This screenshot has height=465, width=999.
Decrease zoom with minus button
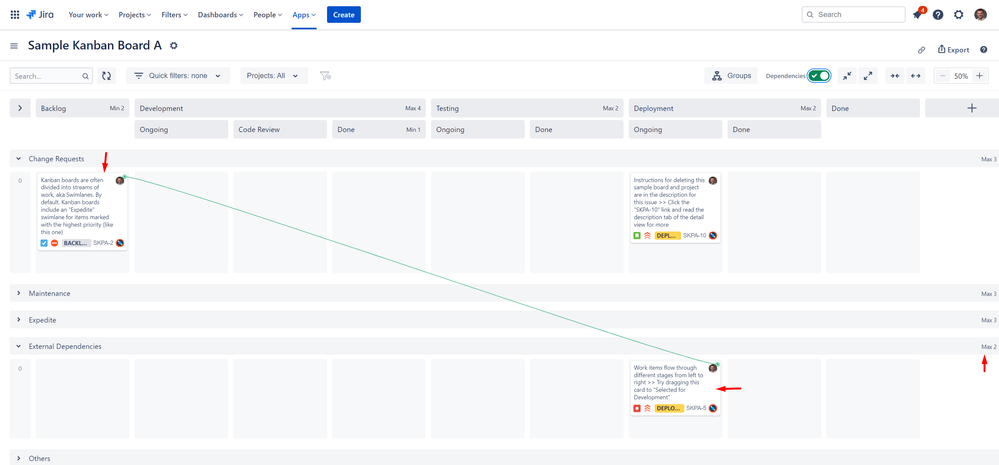coord(944,76)
